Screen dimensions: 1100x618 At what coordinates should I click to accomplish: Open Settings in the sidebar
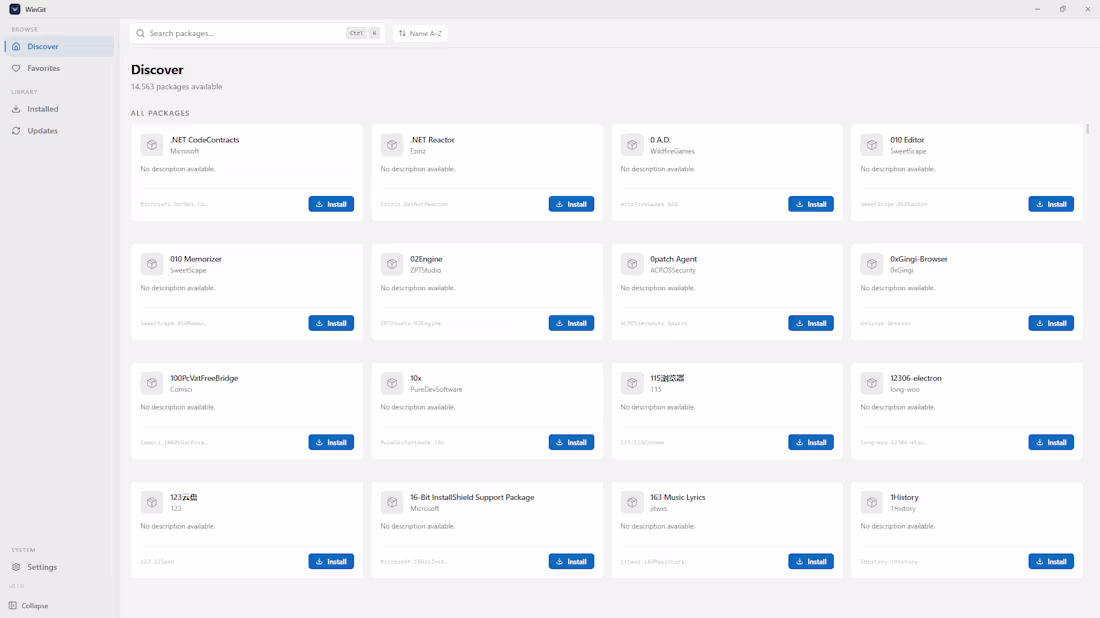59,567
